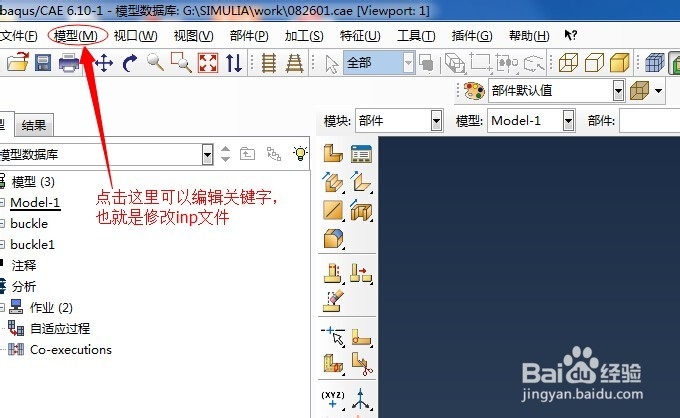
Task: Open the 加工(S) menu
Action: [304, 36]
